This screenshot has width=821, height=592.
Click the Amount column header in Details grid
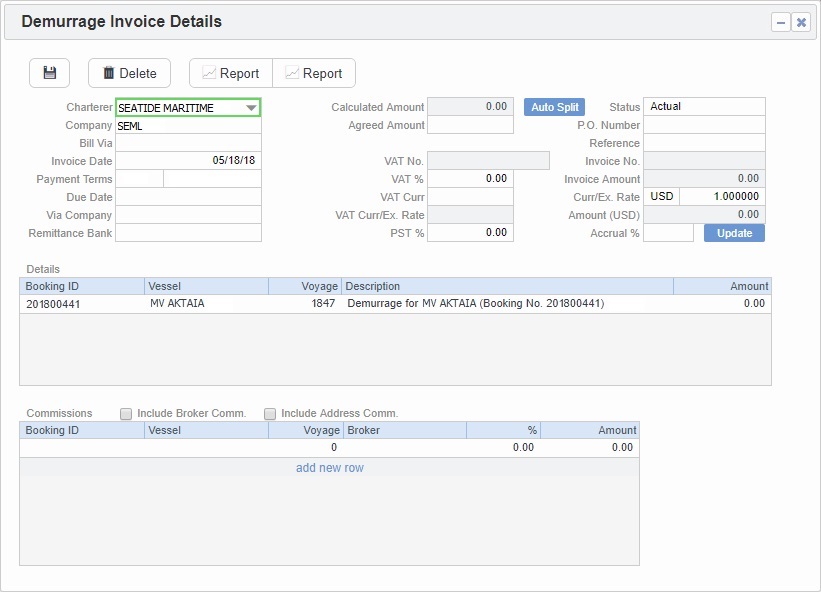pyautogui.click(x=748, y=285)
